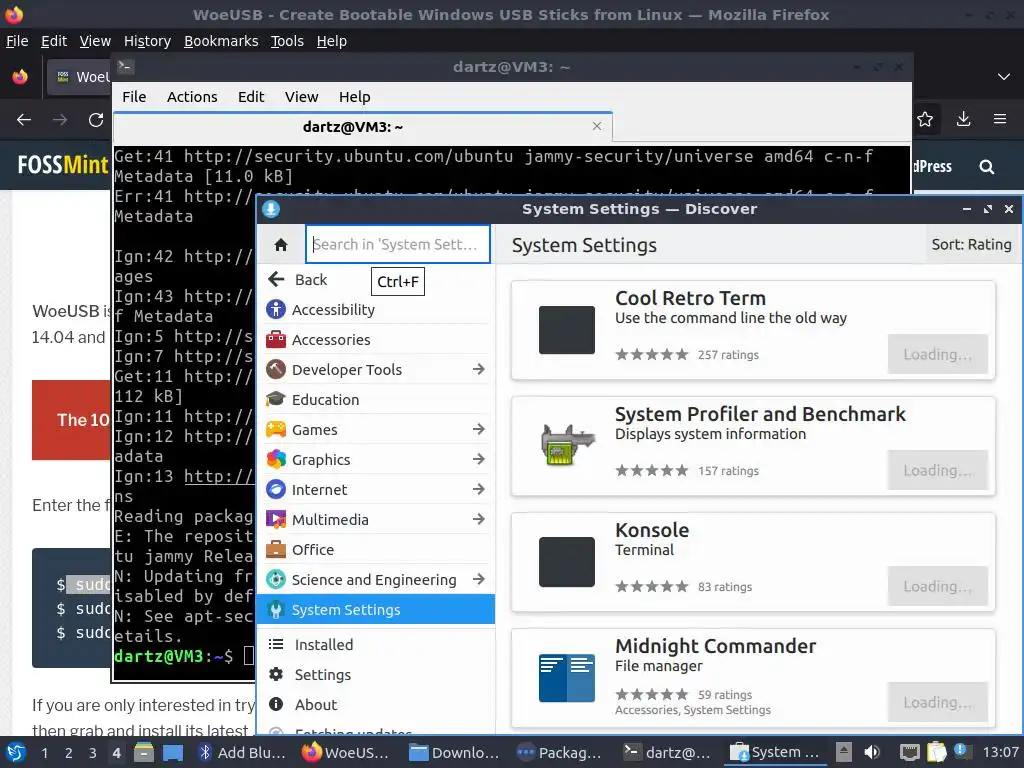The width and height of the screenshot is (1024, 768).
Task: Show Installed applications list
Action: [x=376, y=645]
